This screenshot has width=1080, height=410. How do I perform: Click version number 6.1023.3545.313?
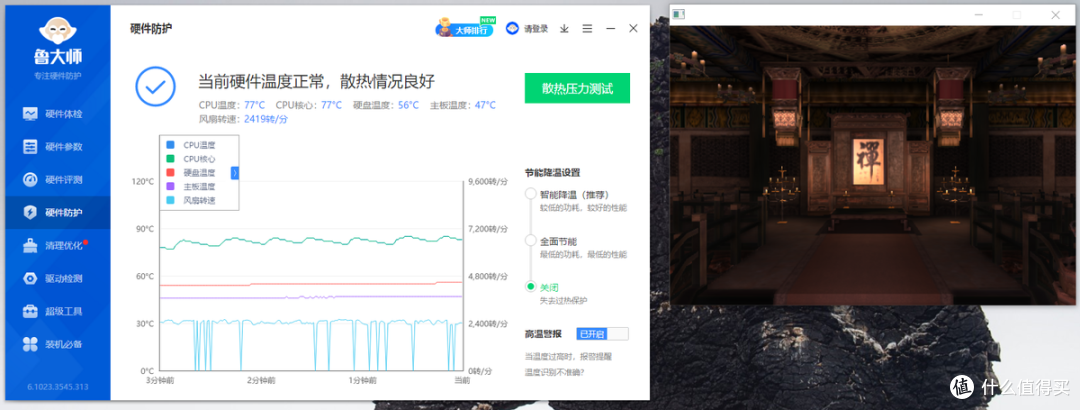(58, 387)
